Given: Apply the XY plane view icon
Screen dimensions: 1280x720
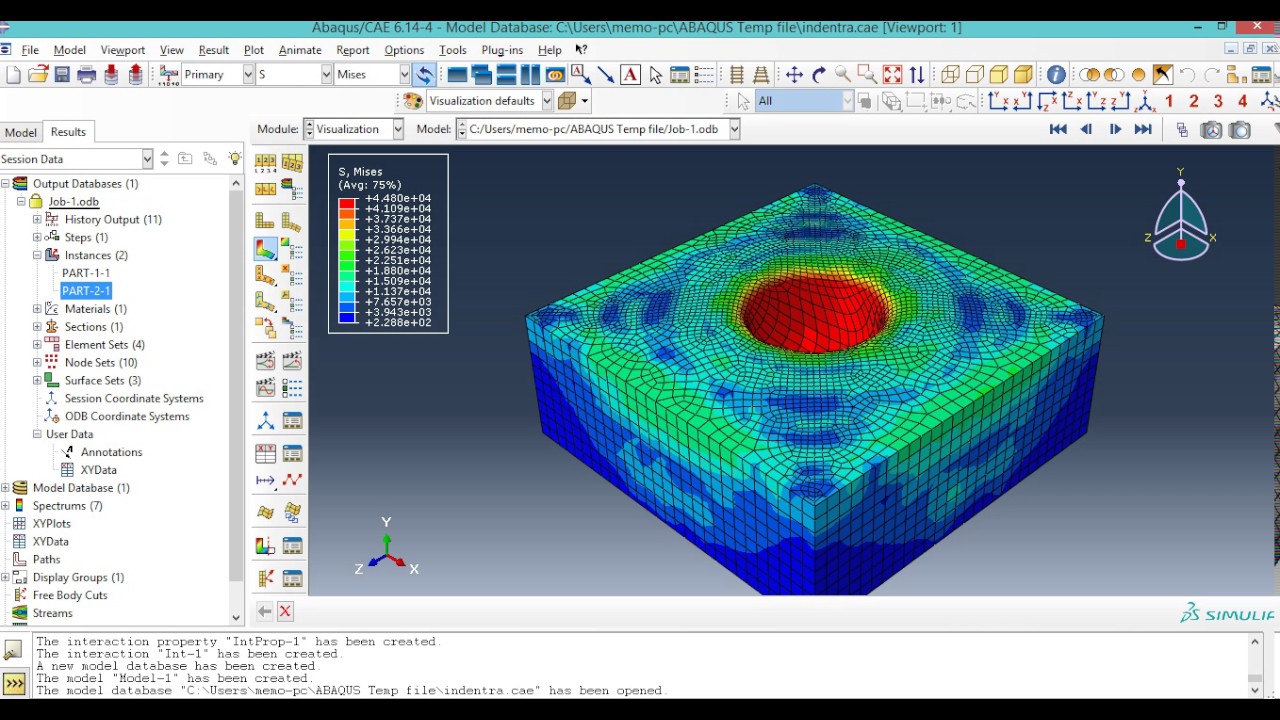Looking at the screenshot, I should (x=998, y=101).
